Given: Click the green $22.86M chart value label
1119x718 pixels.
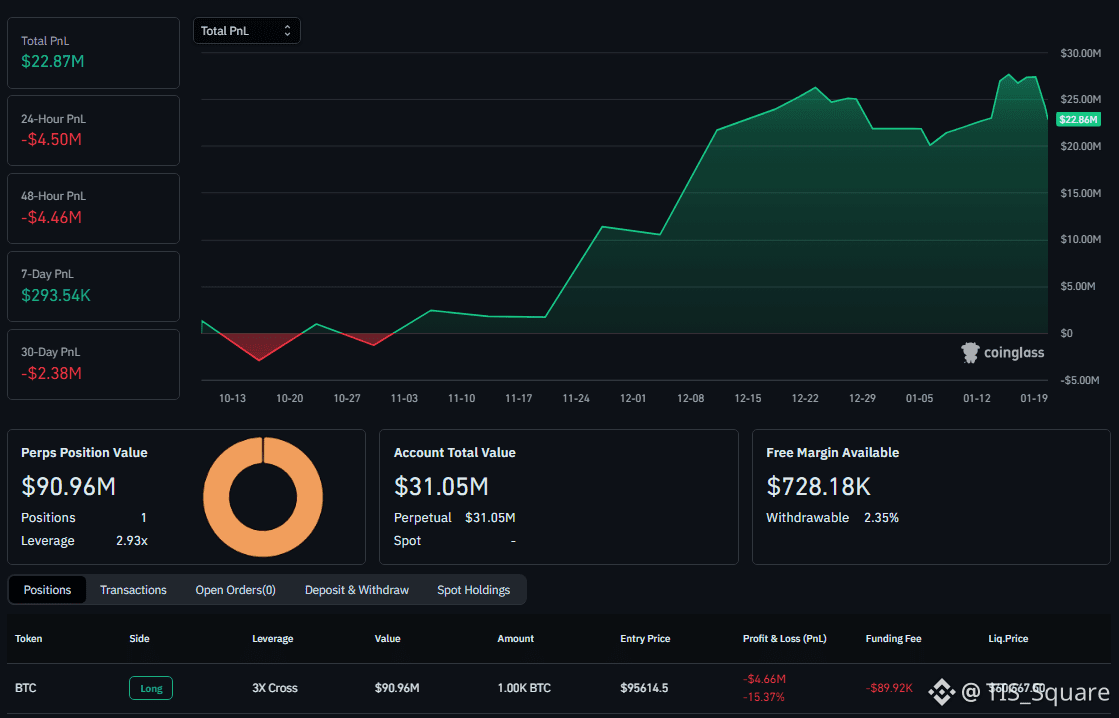Looking at the screenshot, I should pos(1078,119).
